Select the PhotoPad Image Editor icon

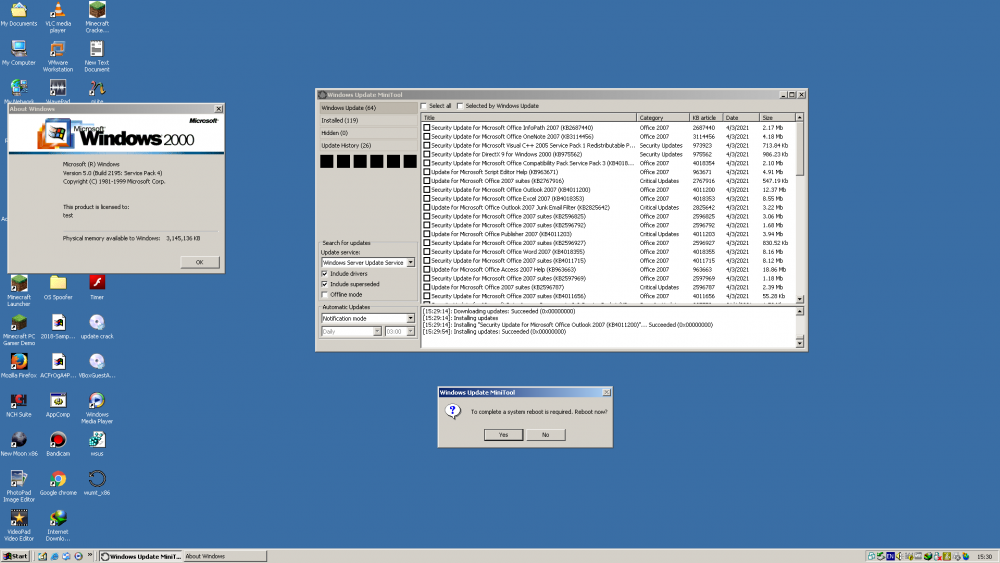[18, 486]
